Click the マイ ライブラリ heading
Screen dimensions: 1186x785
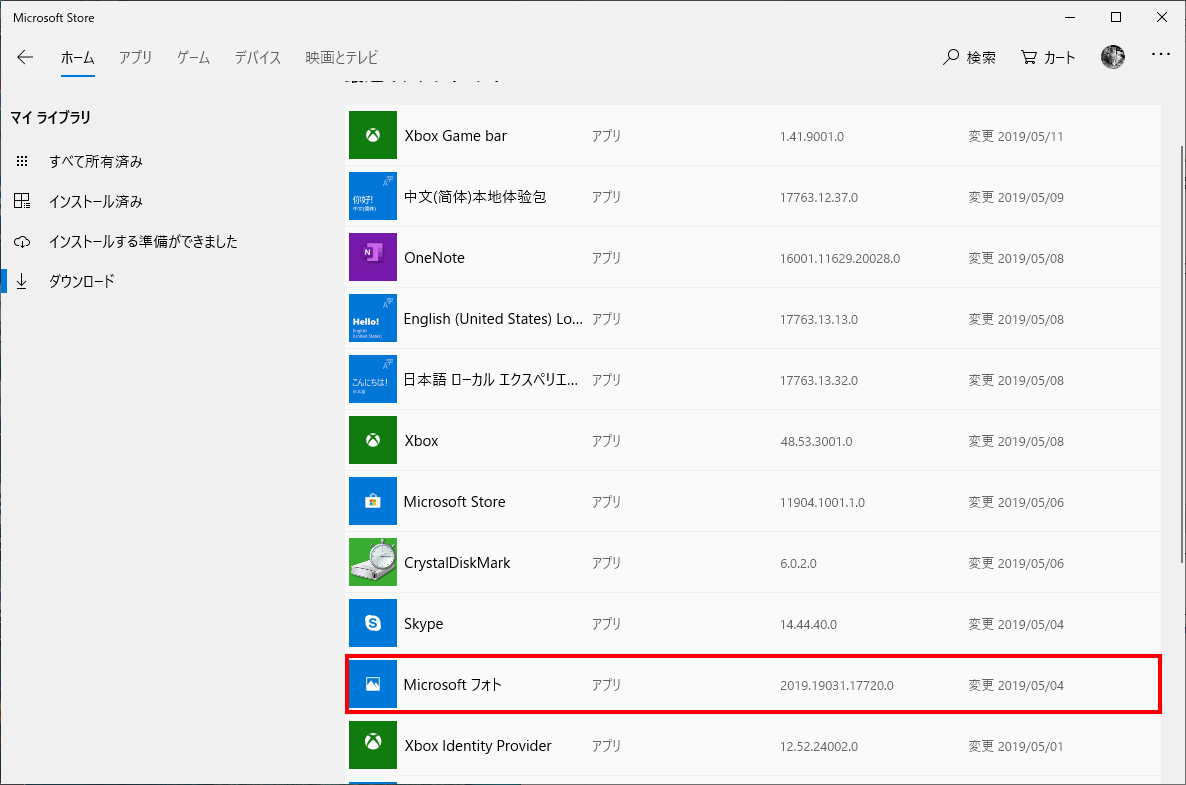click(x=51, y=117)
